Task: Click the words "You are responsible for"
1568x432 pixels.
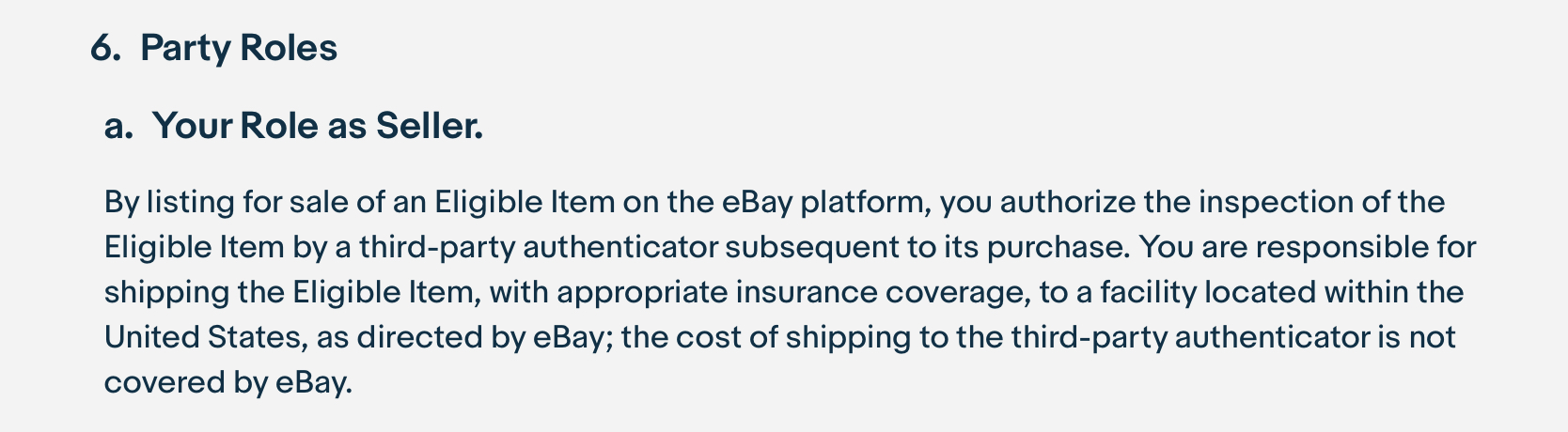Action: pos(1308,247)
